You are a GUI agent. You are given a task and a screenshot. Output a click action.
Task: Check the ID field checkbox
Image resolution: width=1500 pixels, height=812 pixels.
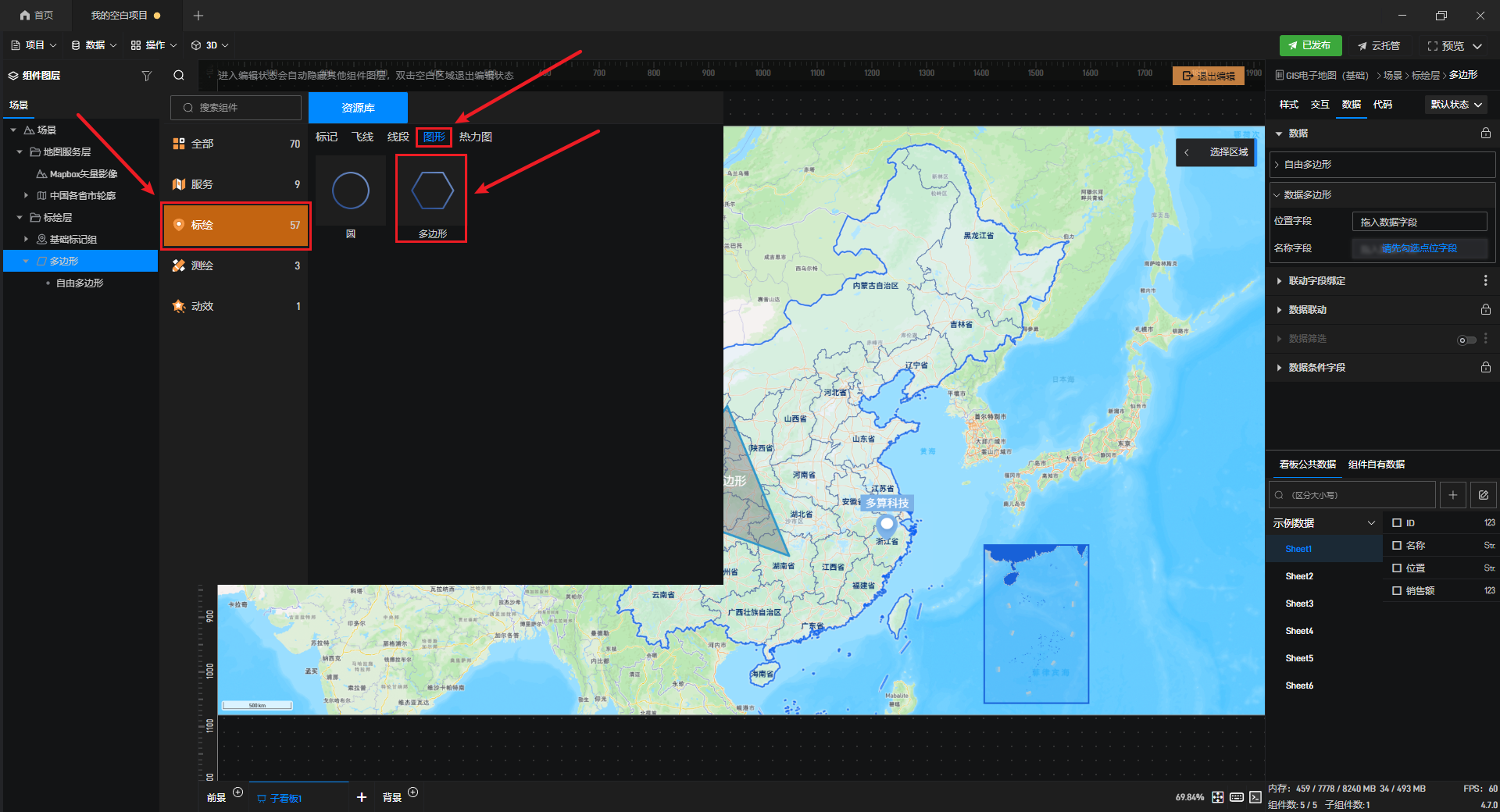tap(1397, 523)
